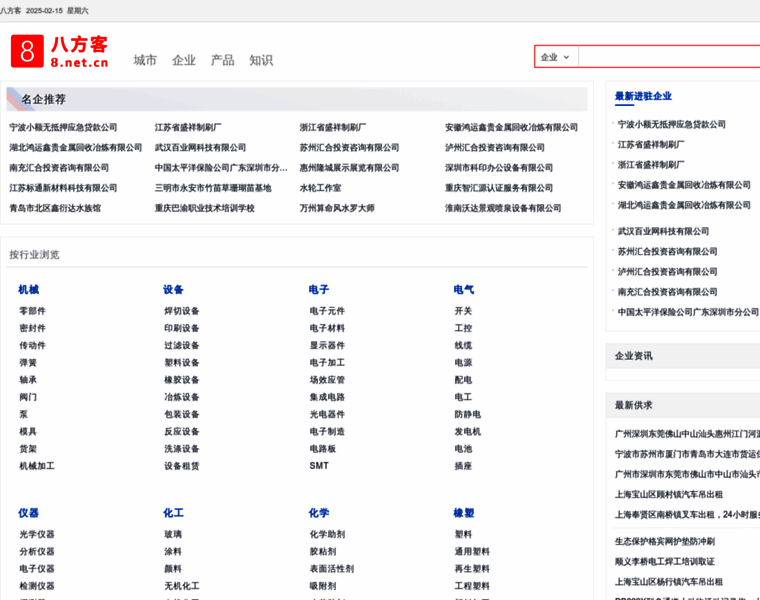Click the red 8 site logo icon

tap(27, 51)
